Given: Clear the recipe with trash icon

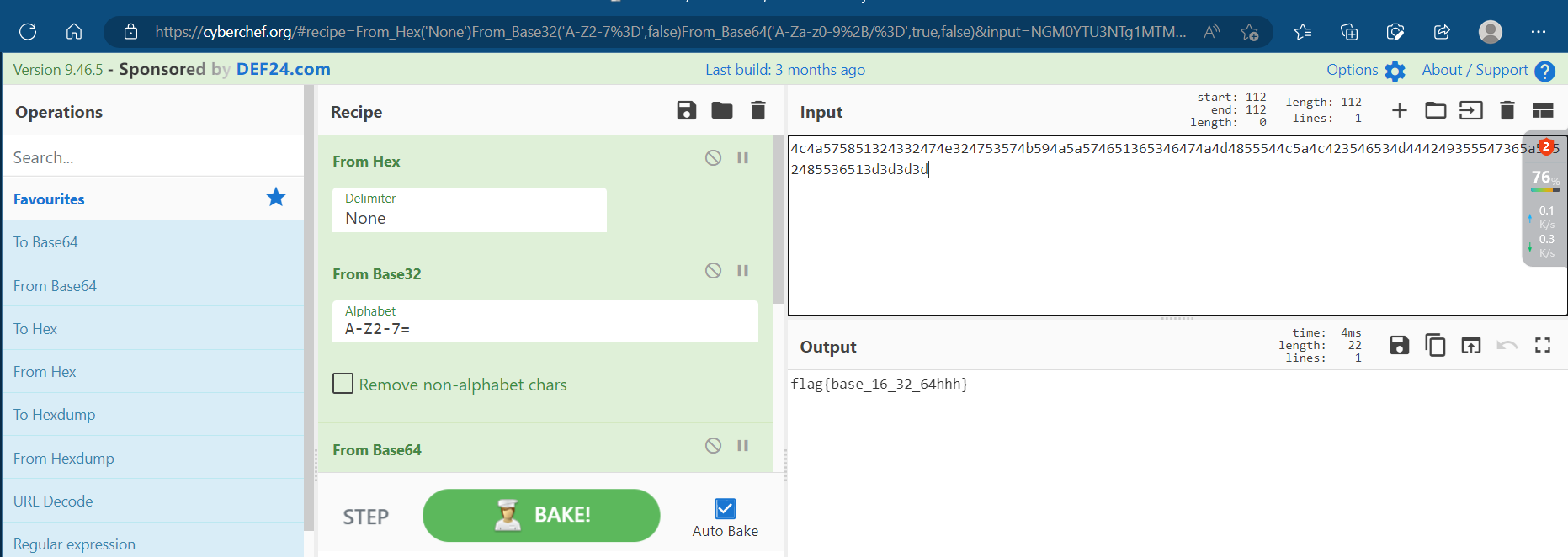Looking at the screenshot, I should click(757, 110).
